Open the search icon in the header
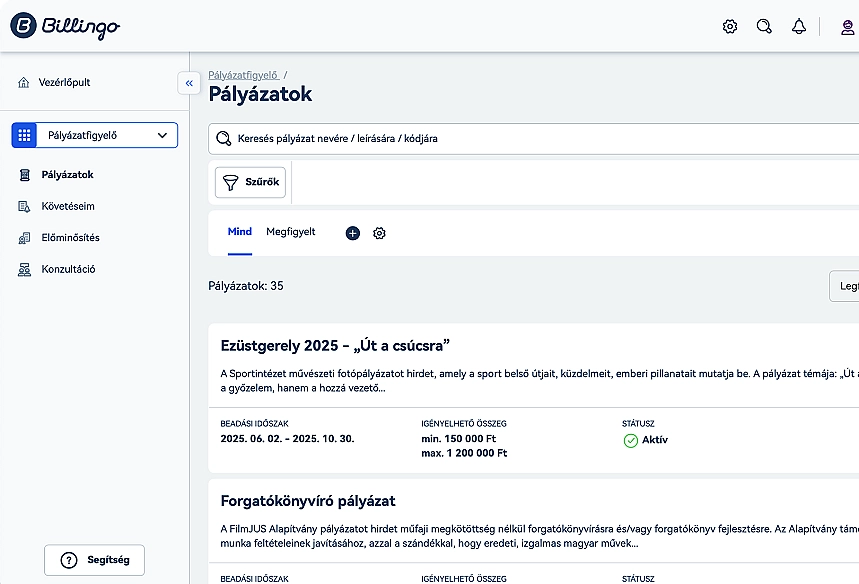Screen dimensions: 859x584 (x=764, y=26)
